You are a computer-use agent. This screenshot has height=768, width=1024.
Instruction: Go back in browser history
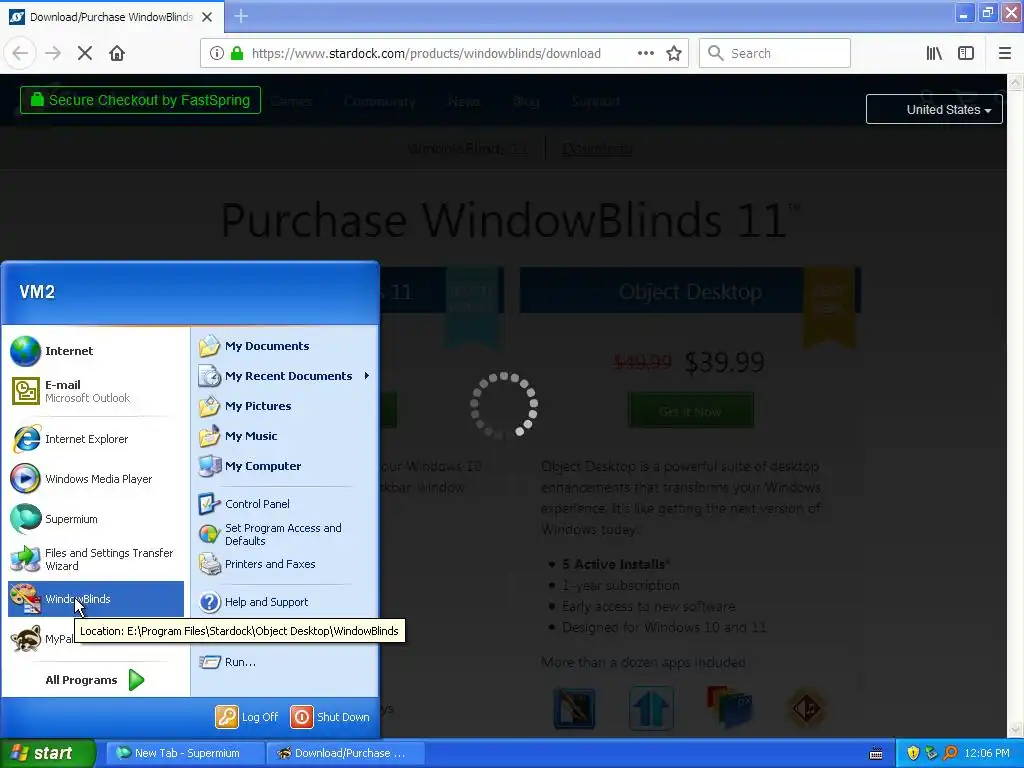(x=20, y=54)
